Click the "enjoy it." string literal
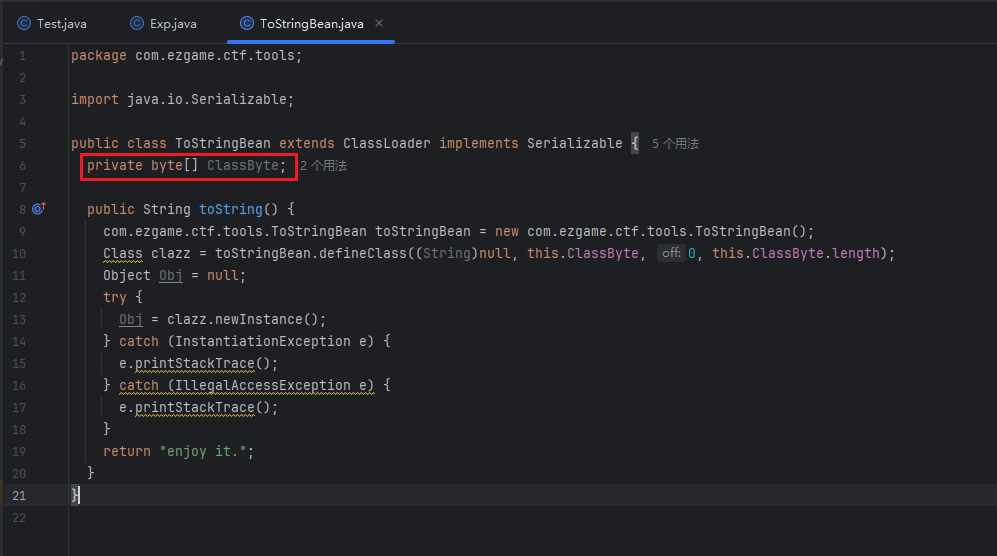Viewport: 997px width, 556px height. point(206,452)
